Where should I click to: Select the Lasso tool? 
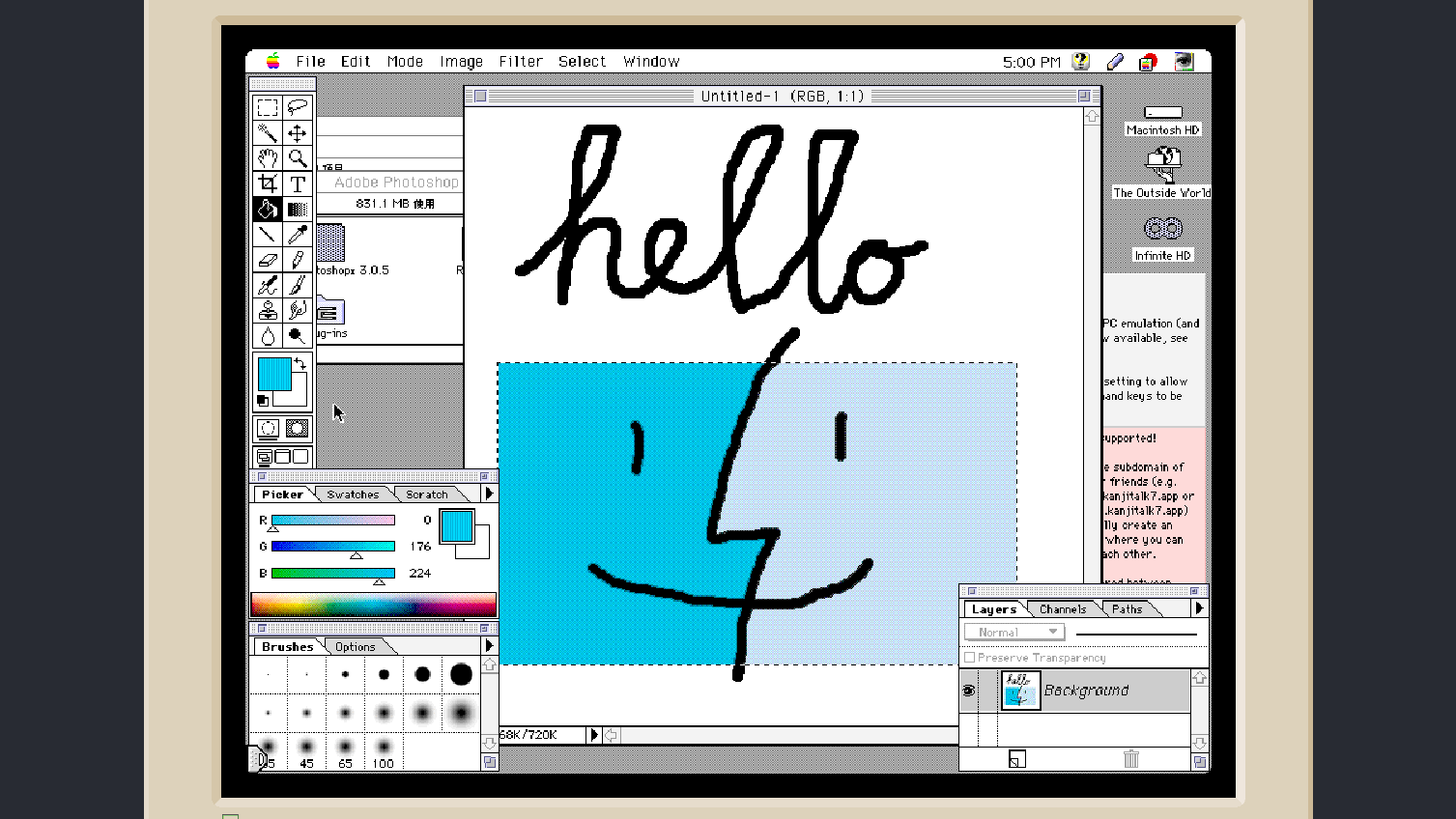tap(298, 107)
